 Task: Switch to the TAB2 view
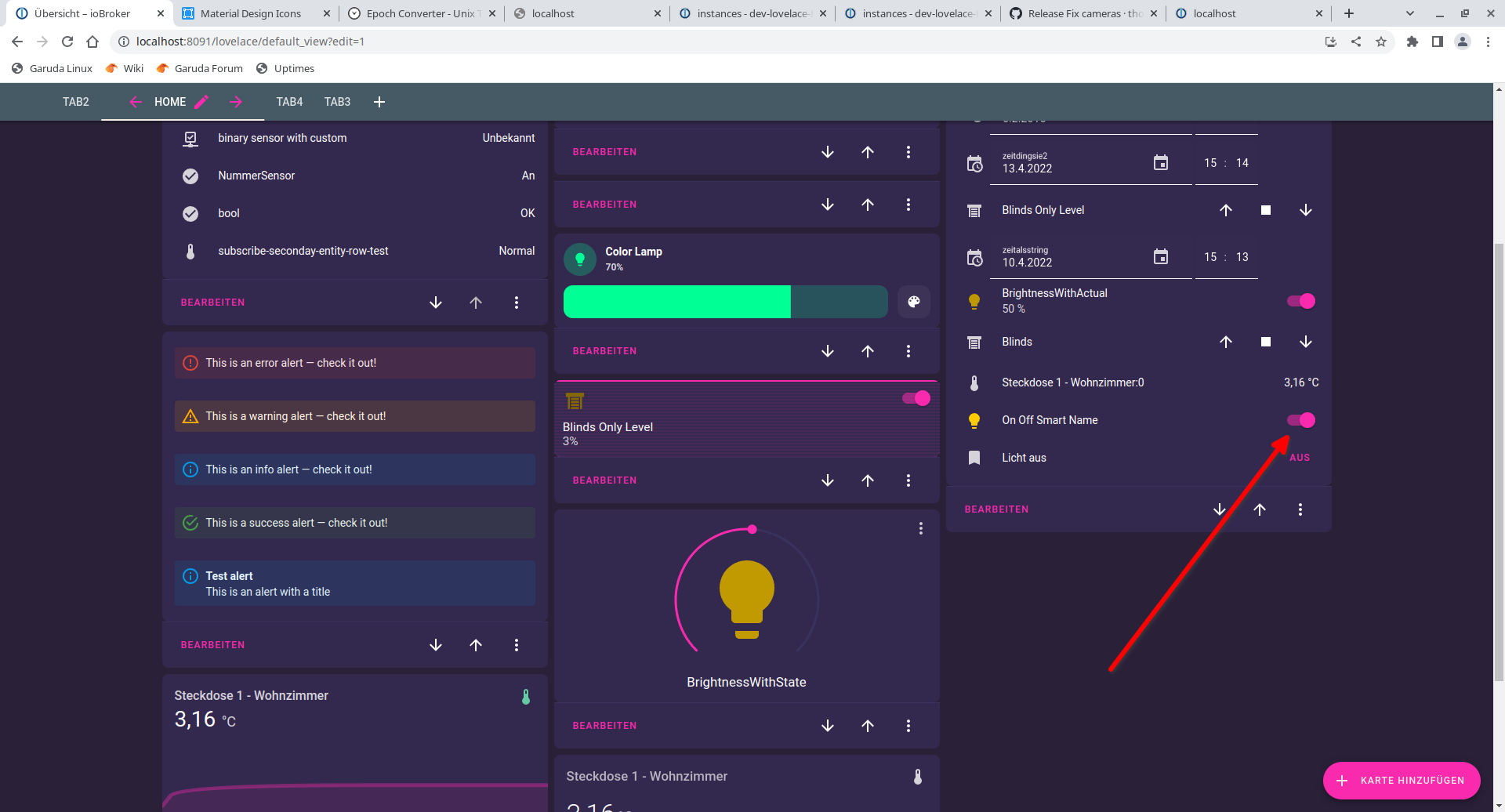pyautogui.click(x=76, y=102)
